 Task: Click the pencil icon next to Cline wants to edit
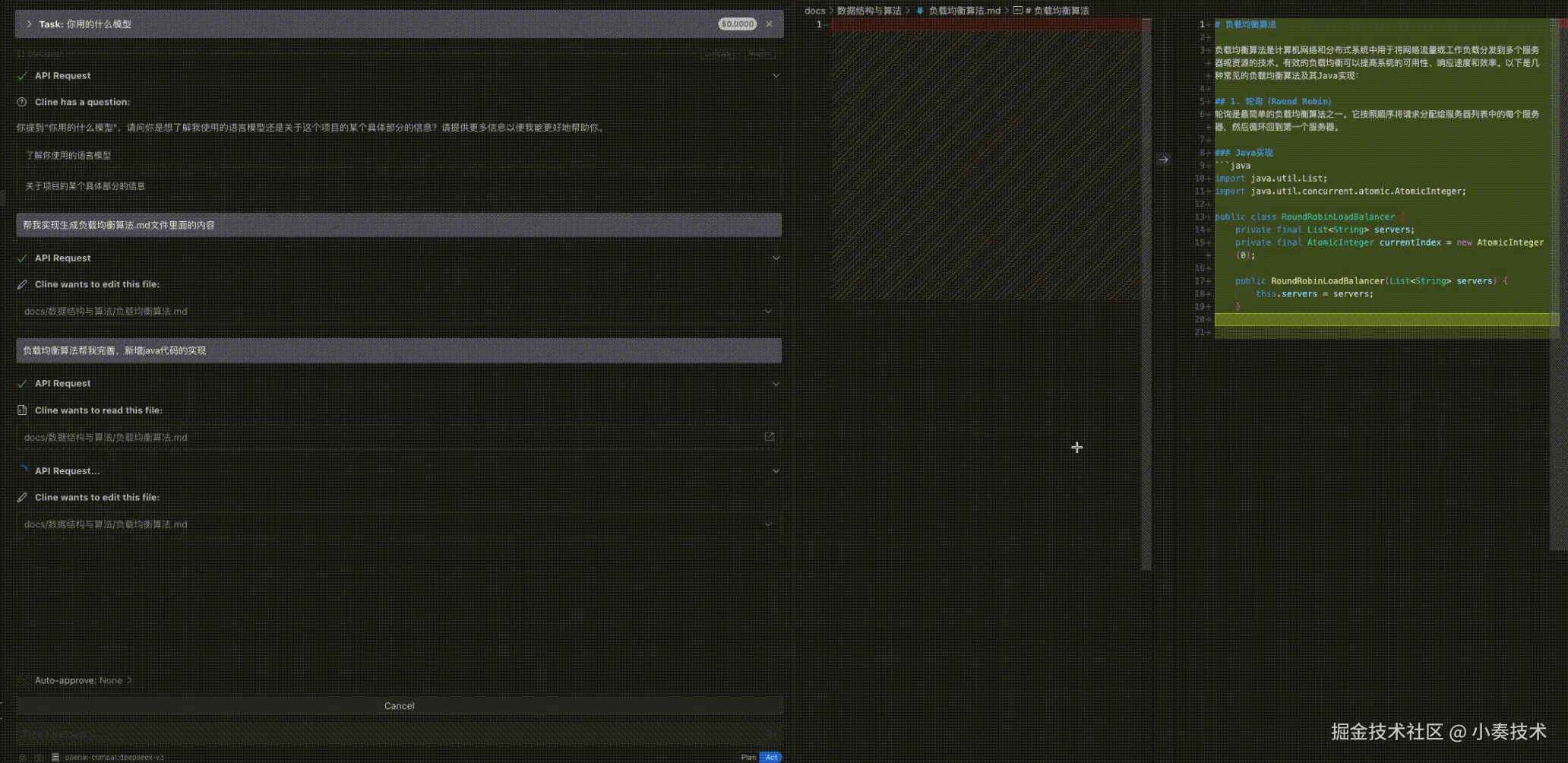click(x=21, y=284)
